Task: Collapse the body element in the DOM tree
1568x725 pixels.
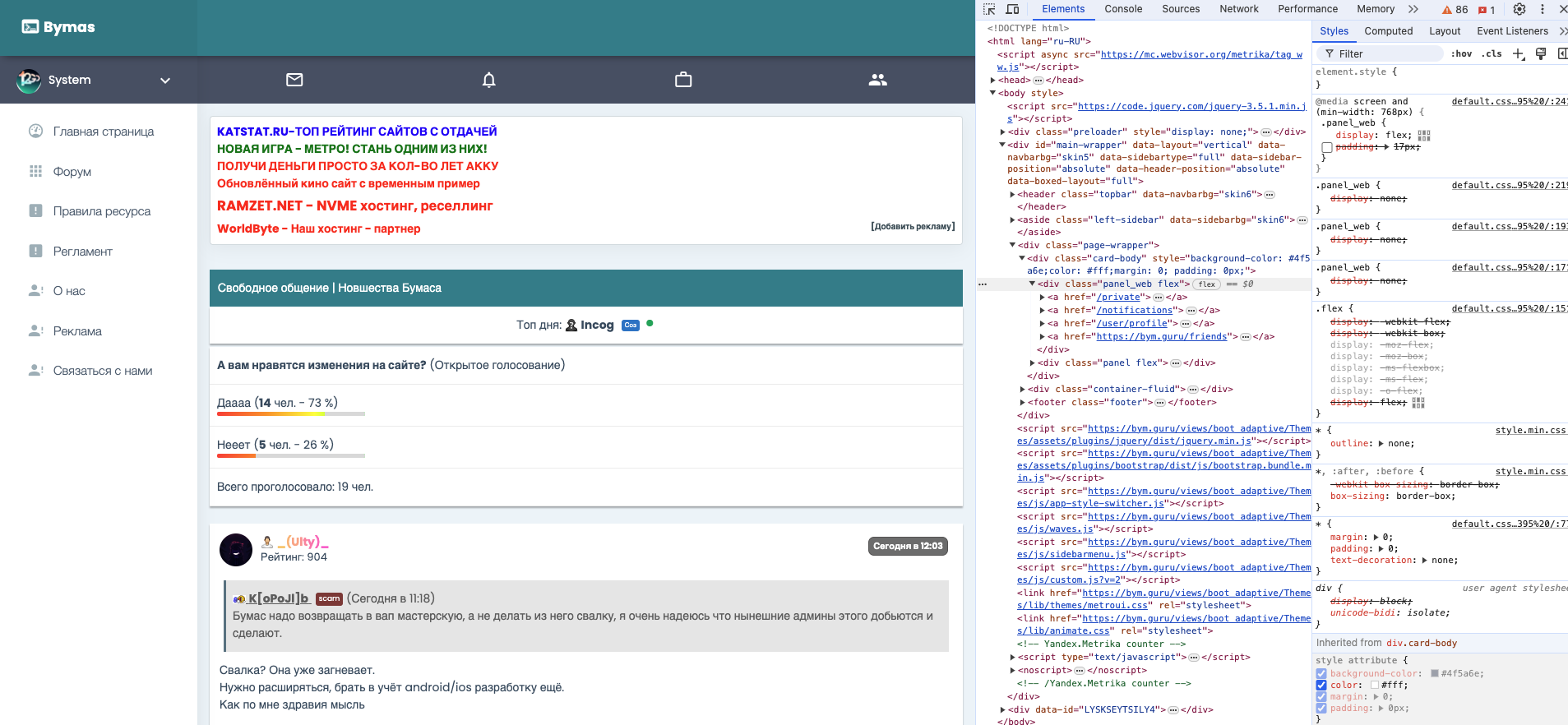Action: [x=993, y=93]
